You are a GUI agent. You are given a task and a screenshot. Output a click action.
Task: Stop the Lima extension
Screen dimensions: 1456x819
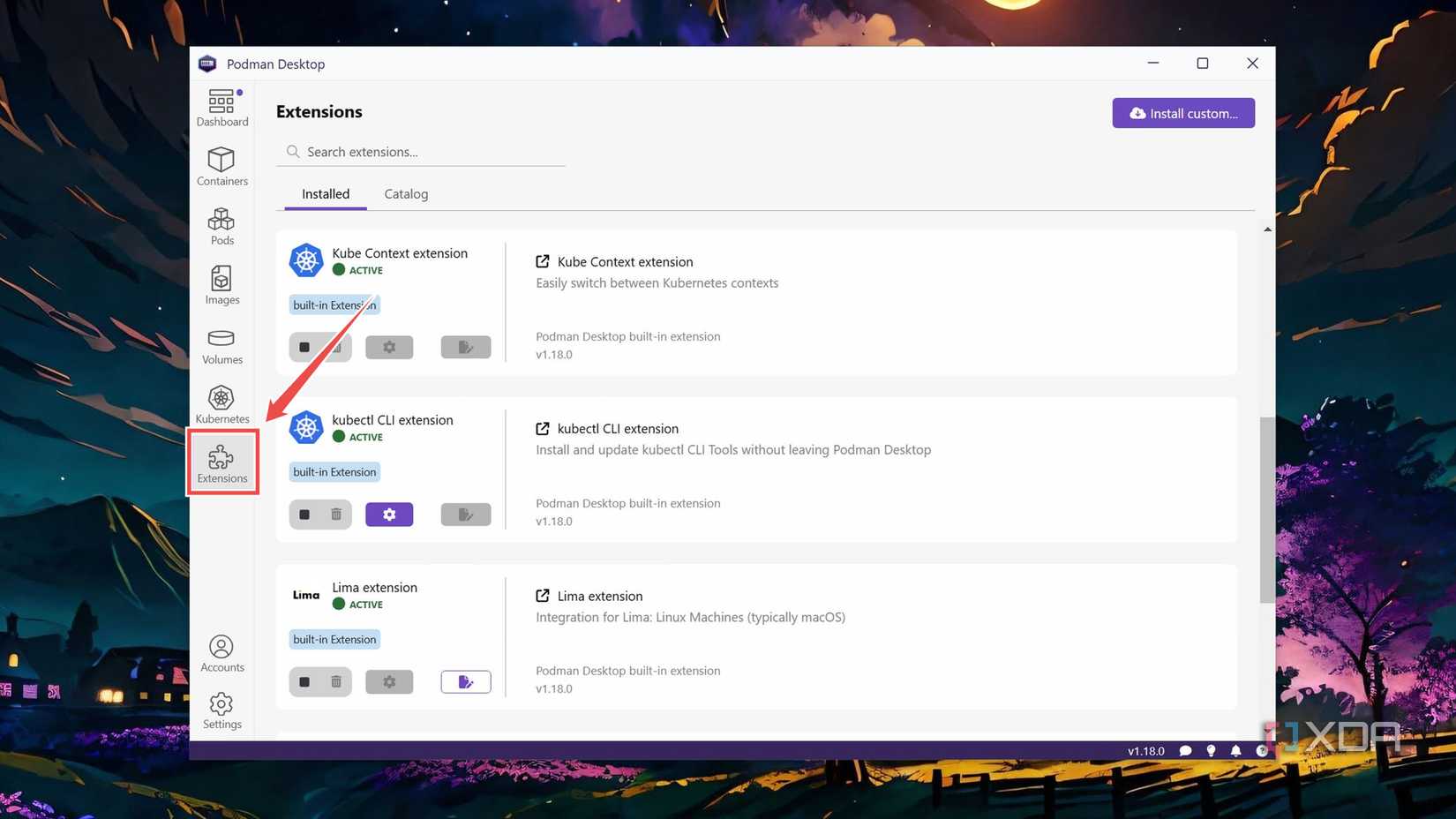point(304,681)
